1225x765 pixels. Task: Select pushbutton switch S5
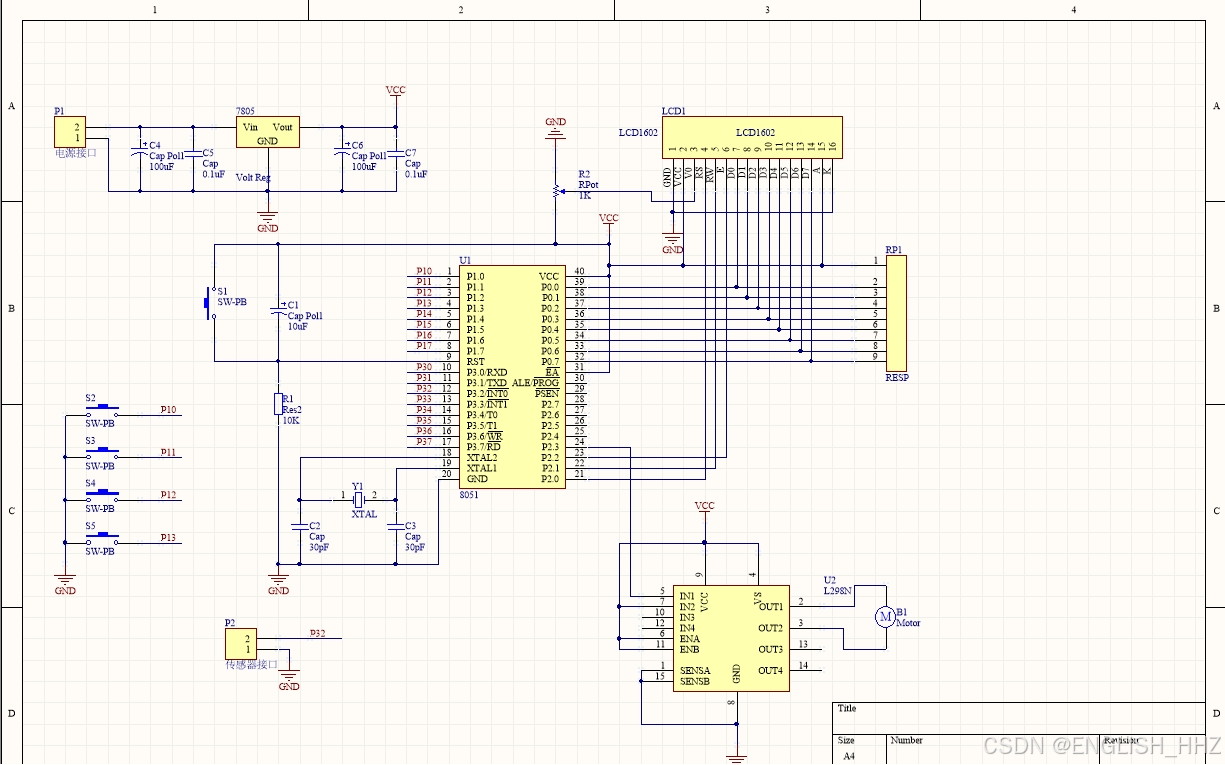pos(101,538)
